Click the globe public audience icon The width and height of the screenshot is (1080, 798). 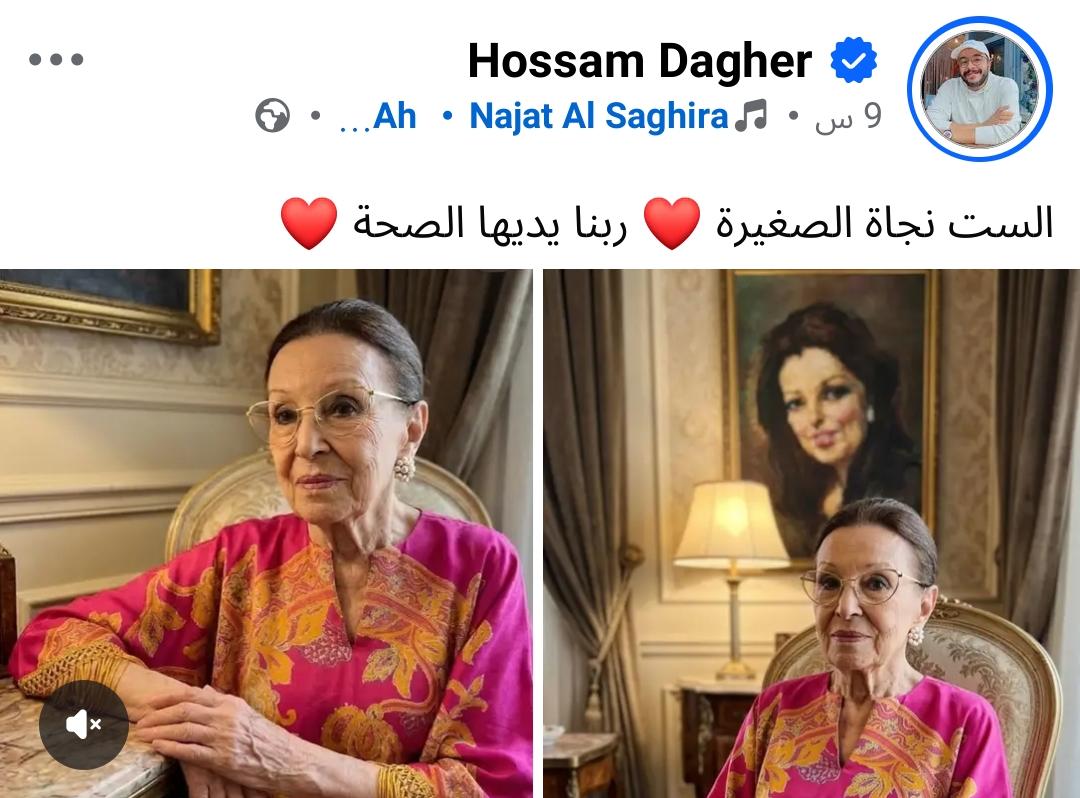point(273,116)
